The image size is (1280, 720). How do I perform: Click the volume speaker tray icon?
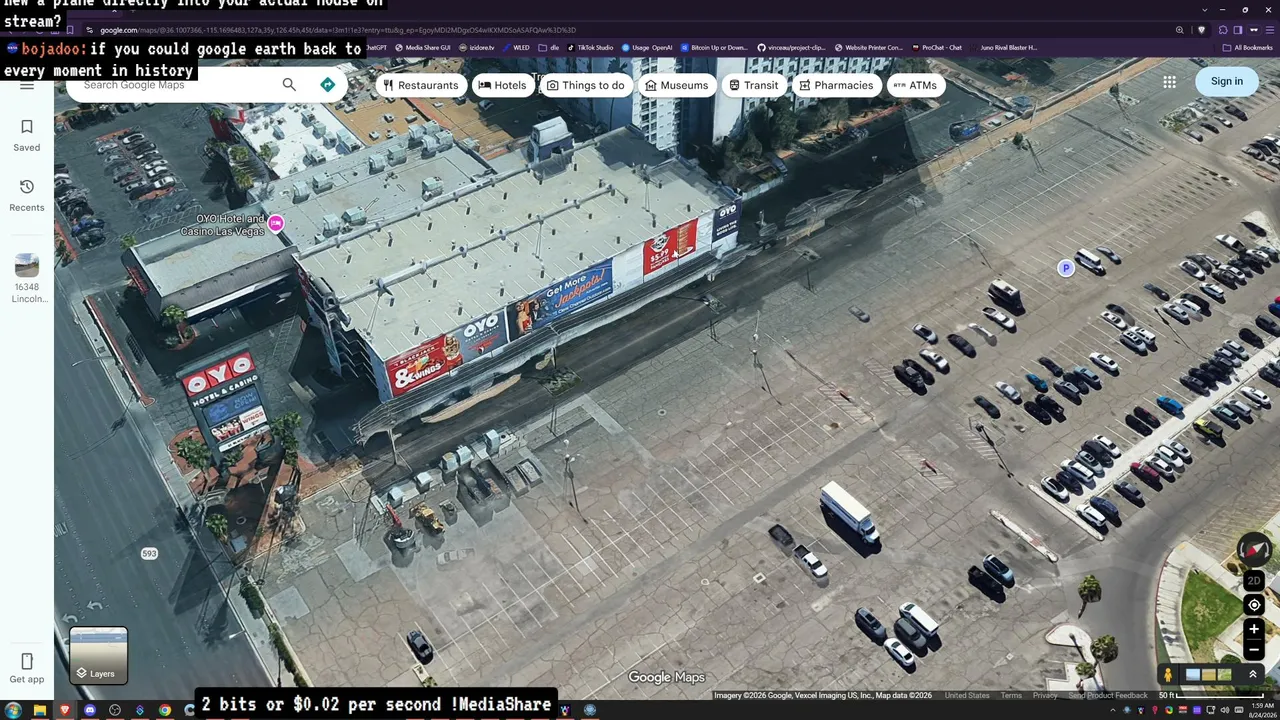(x=1226, y=710)
